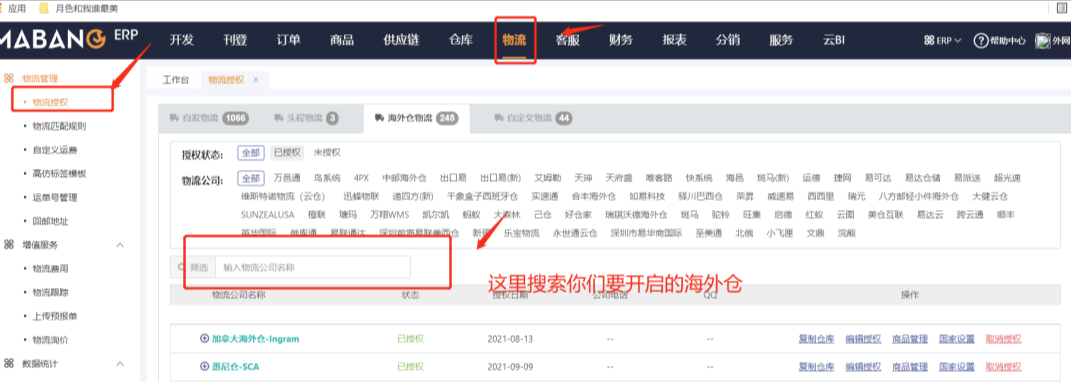Click 编辑授权 for 加拿大海外仓-Ingram
The image size is (1071, 382).
863,338
